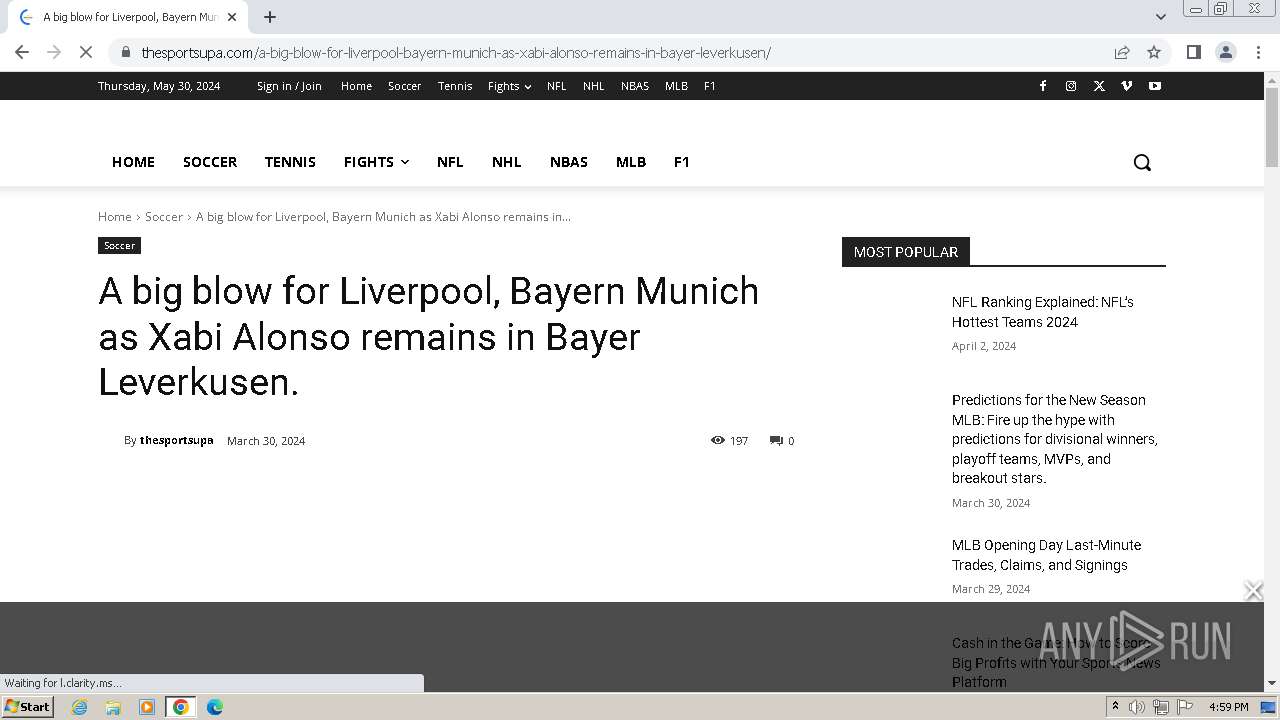The image size is (1280, 720).
Task: Open the MLB main menu item
Action: (631, 162)
